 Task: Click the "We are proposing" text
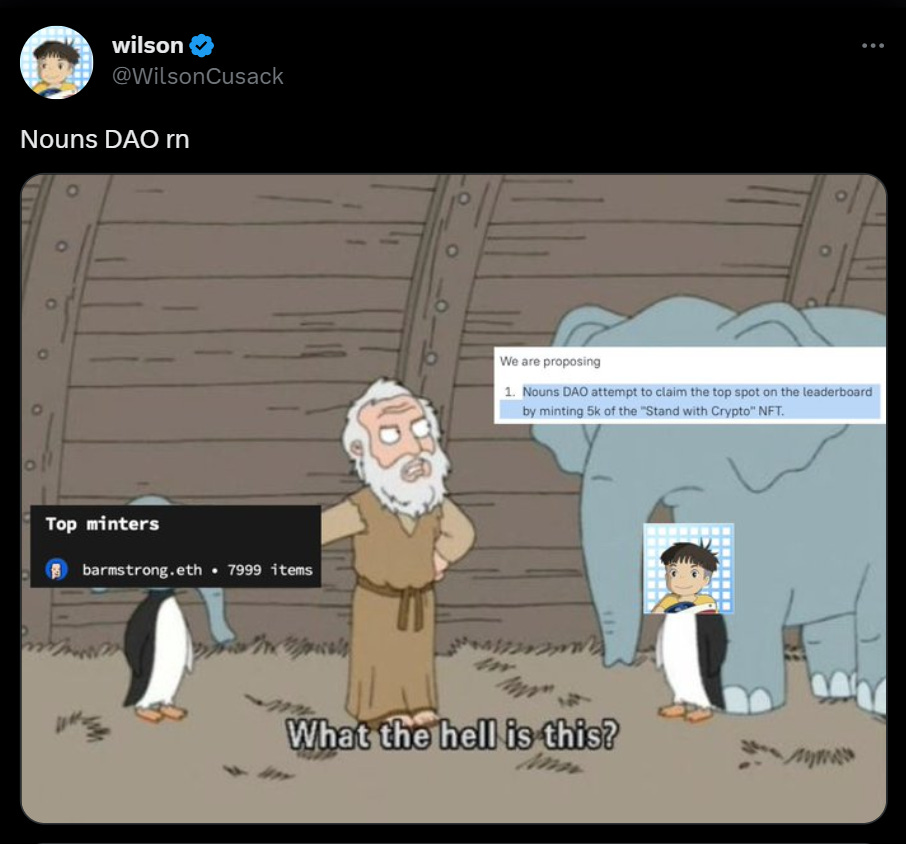coord(551,361)
